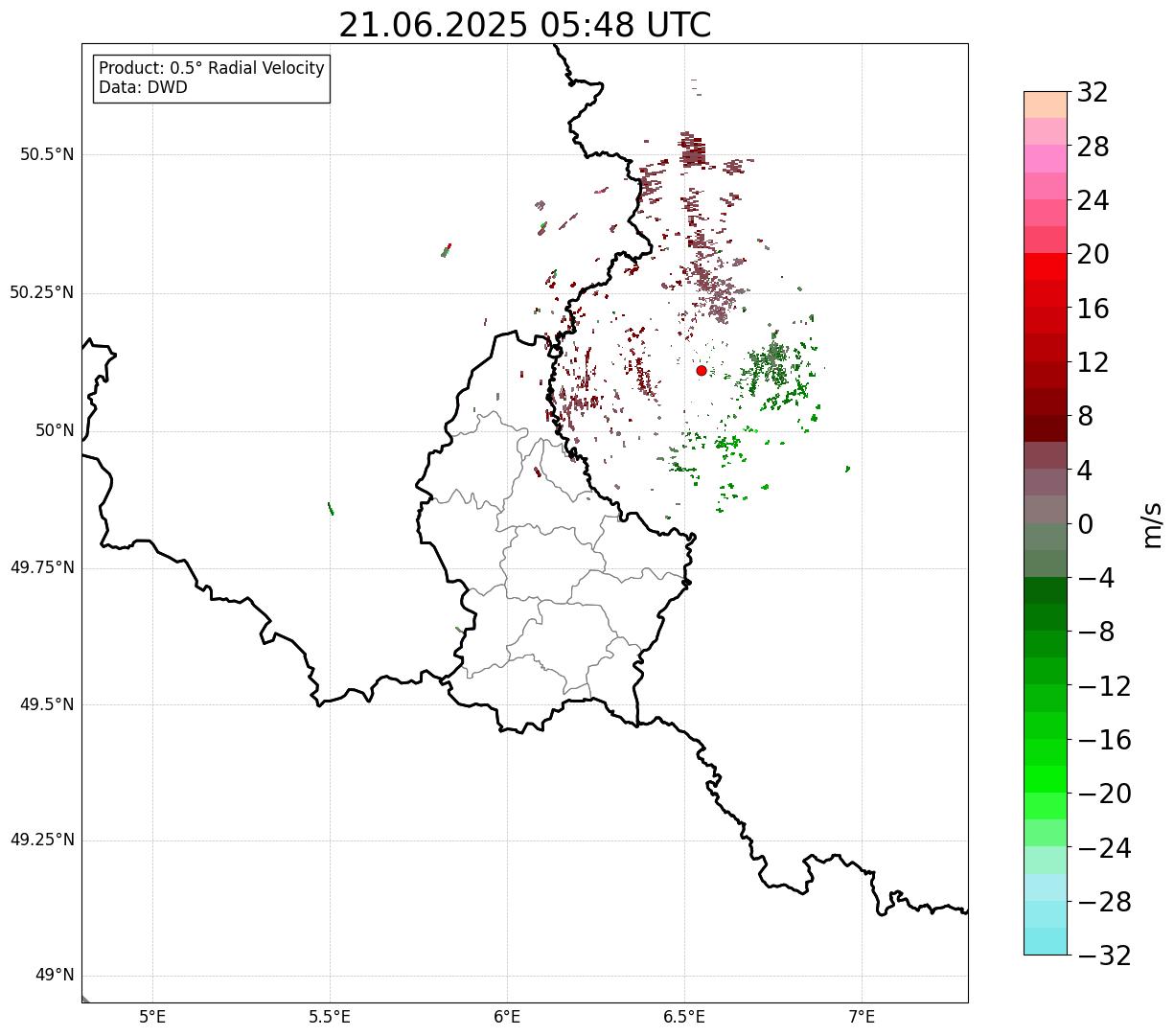Click the colorbar tick label 0
This screenshot has height=1036, width=1174.
pyautogui.click(x=1085, y=524)
